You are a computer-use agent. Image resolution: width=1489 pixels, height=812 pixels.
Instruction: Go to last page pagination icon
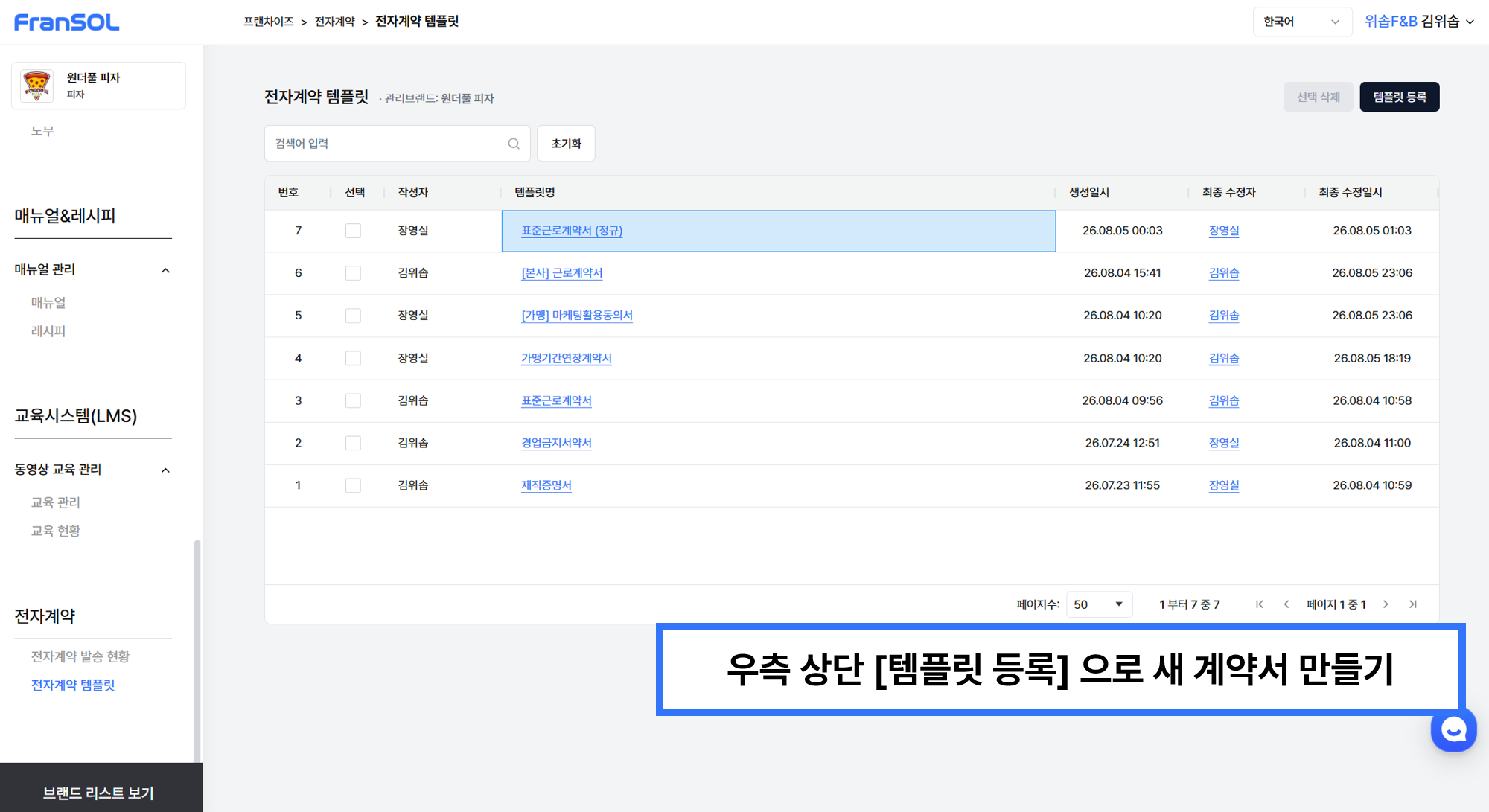coord(1413,604)
